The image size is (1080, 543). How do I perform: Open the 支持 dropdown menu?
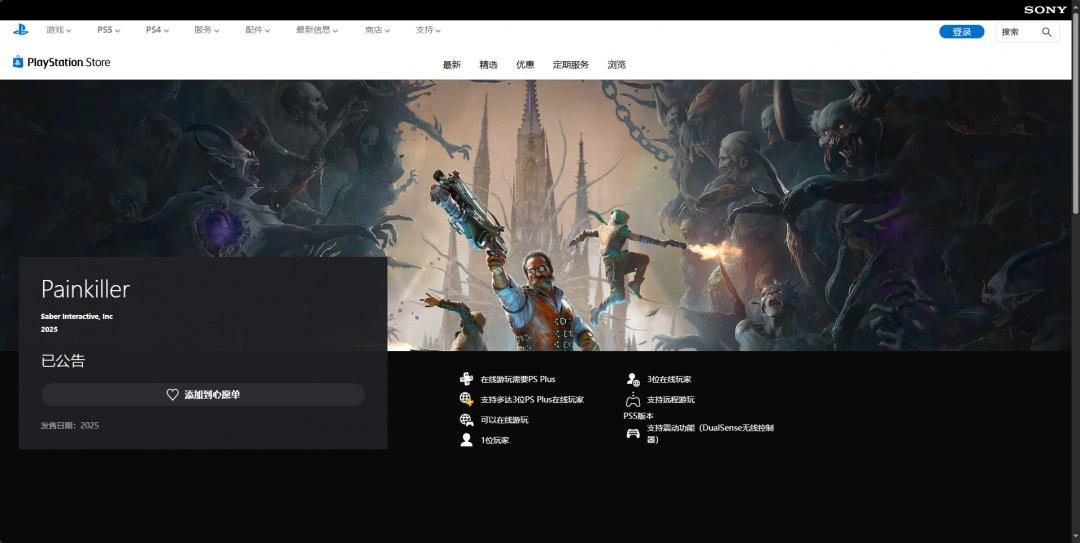coord(428,30)
